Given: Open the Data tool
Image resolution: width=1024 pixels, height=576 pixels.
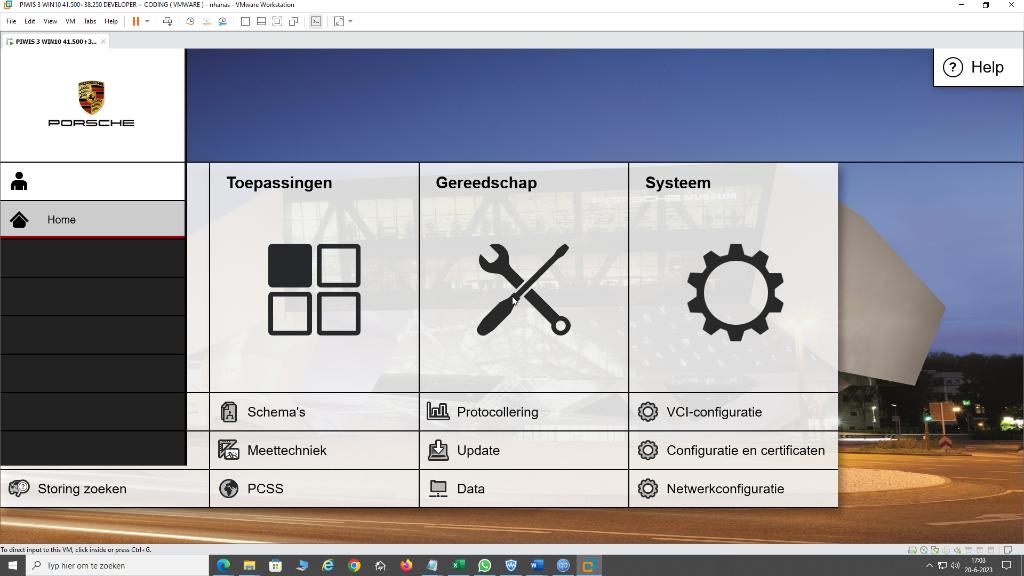Looking at the screenshot, I should click(x=470, y=488).
